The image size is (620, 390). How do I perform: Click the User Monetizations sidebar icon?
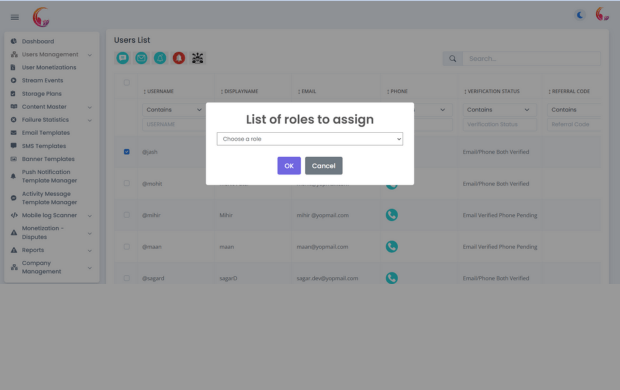13,67
